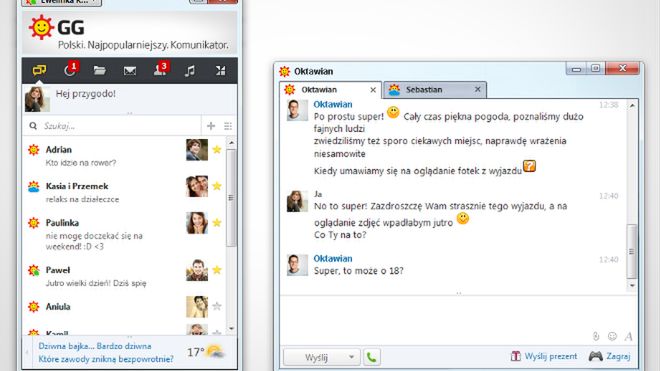Toggle favorite star for Paulinka
Viewport: 660px width, 371px height.
tap(217, 223)
